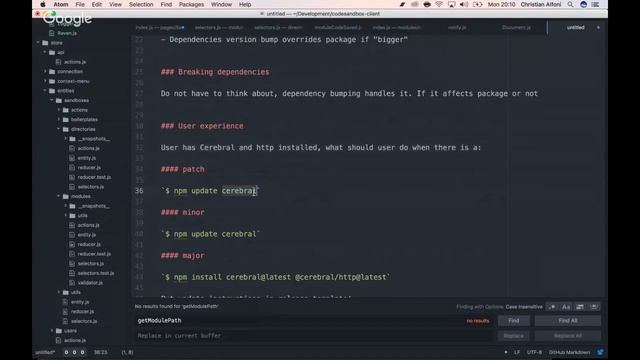Click the folder icon of context-menu
Image resolution: width=640 pixels, height=360 pixels.
click(52, 81)
